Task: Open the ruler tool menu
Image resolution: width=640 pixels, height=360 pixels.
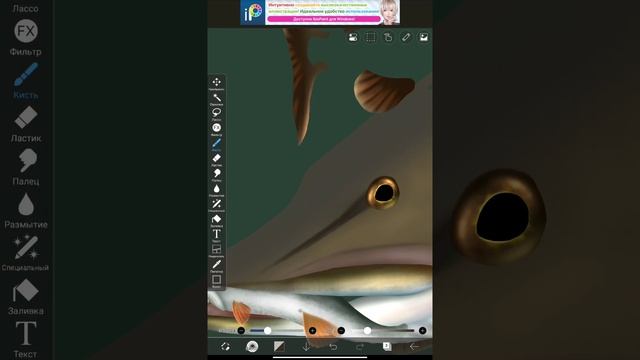Action: pos(406,38)
